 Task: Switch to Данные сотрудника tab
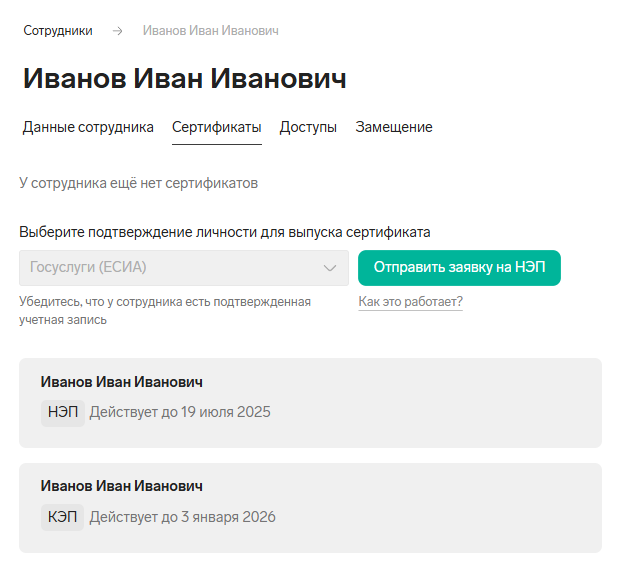(88, 127)
